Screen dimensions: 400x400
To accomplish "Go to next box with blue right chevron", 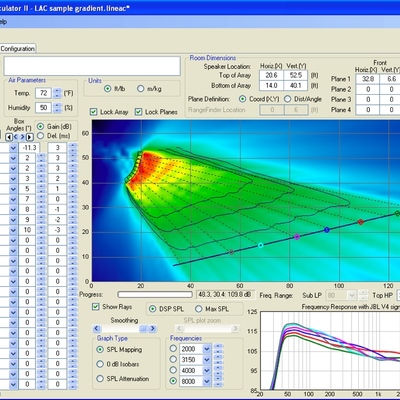I will point(23,137).
